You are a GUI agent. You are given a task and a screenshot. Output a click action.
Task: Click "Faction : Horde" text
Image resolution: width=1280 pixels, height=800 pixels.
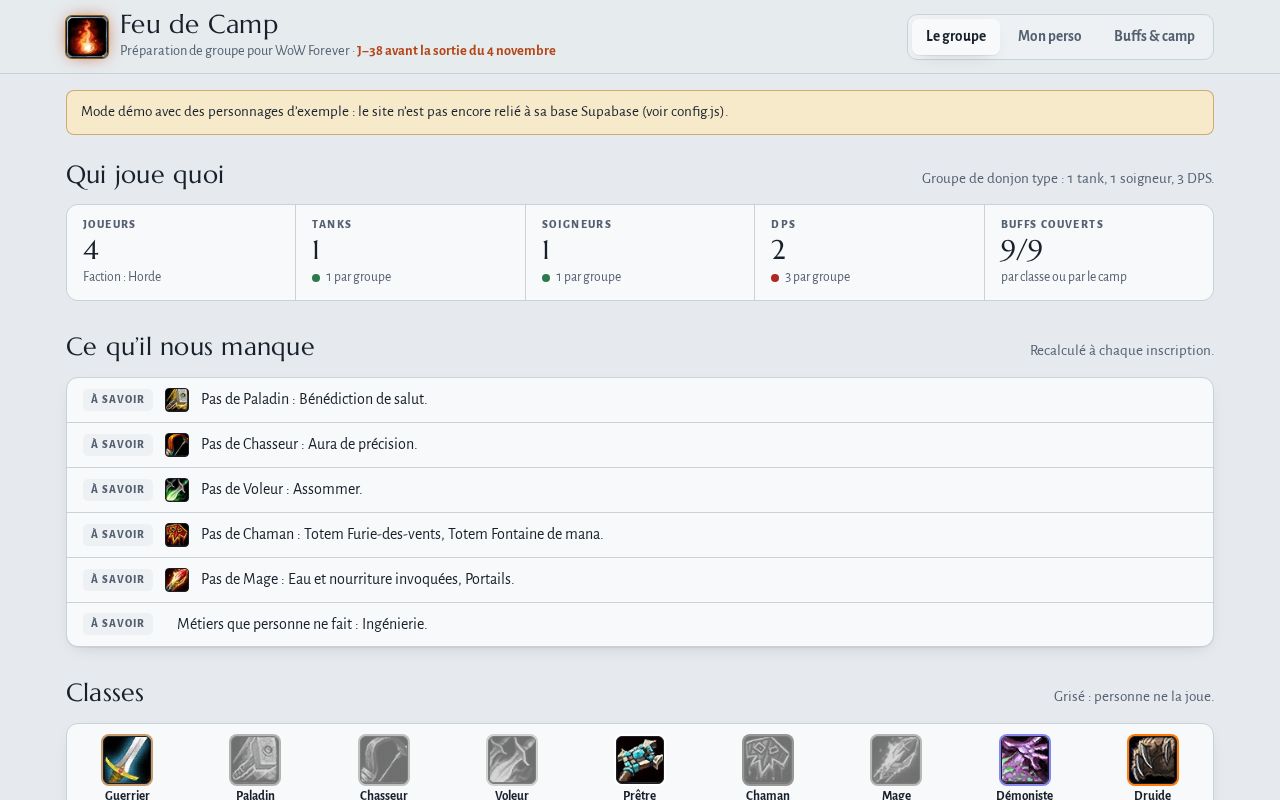[122, 277]
